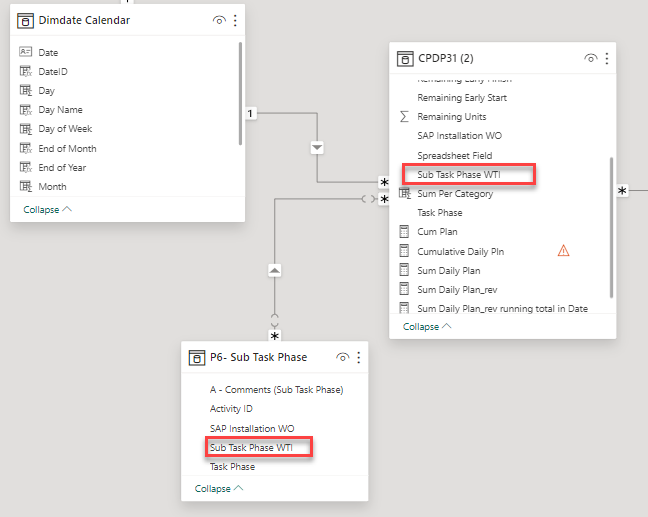Click the P6- Sub Task Phase table title
The image size is (648, 517).
(x=258, y=357)
